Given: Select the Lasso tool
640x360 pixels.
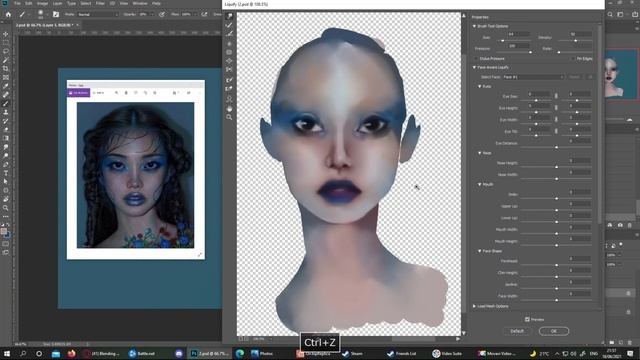Looking at the screenshot, I should tap(6, 51).
